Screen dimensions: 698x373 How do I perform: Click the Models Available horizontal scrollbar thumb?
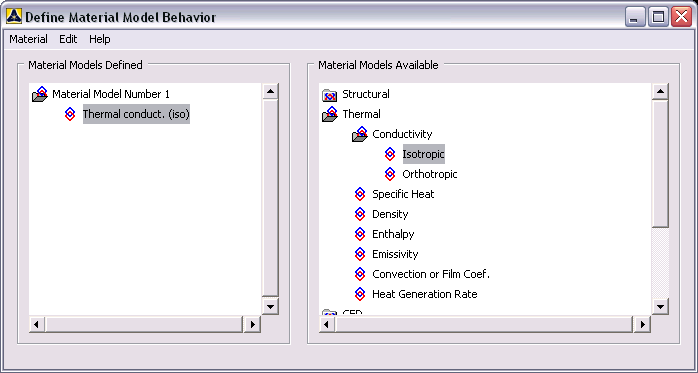click(x=484, y=324)
